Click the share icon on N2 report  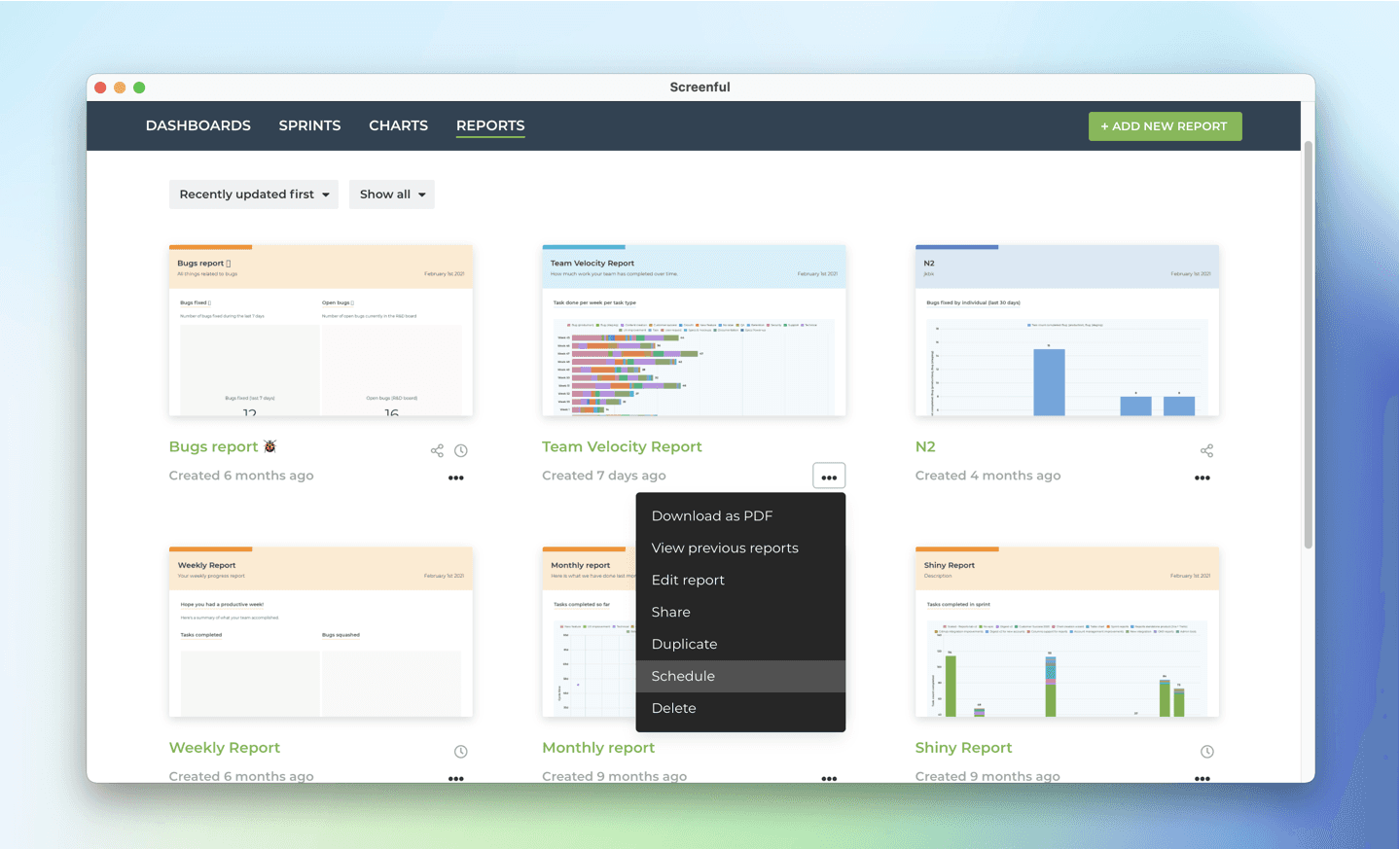1206,450
